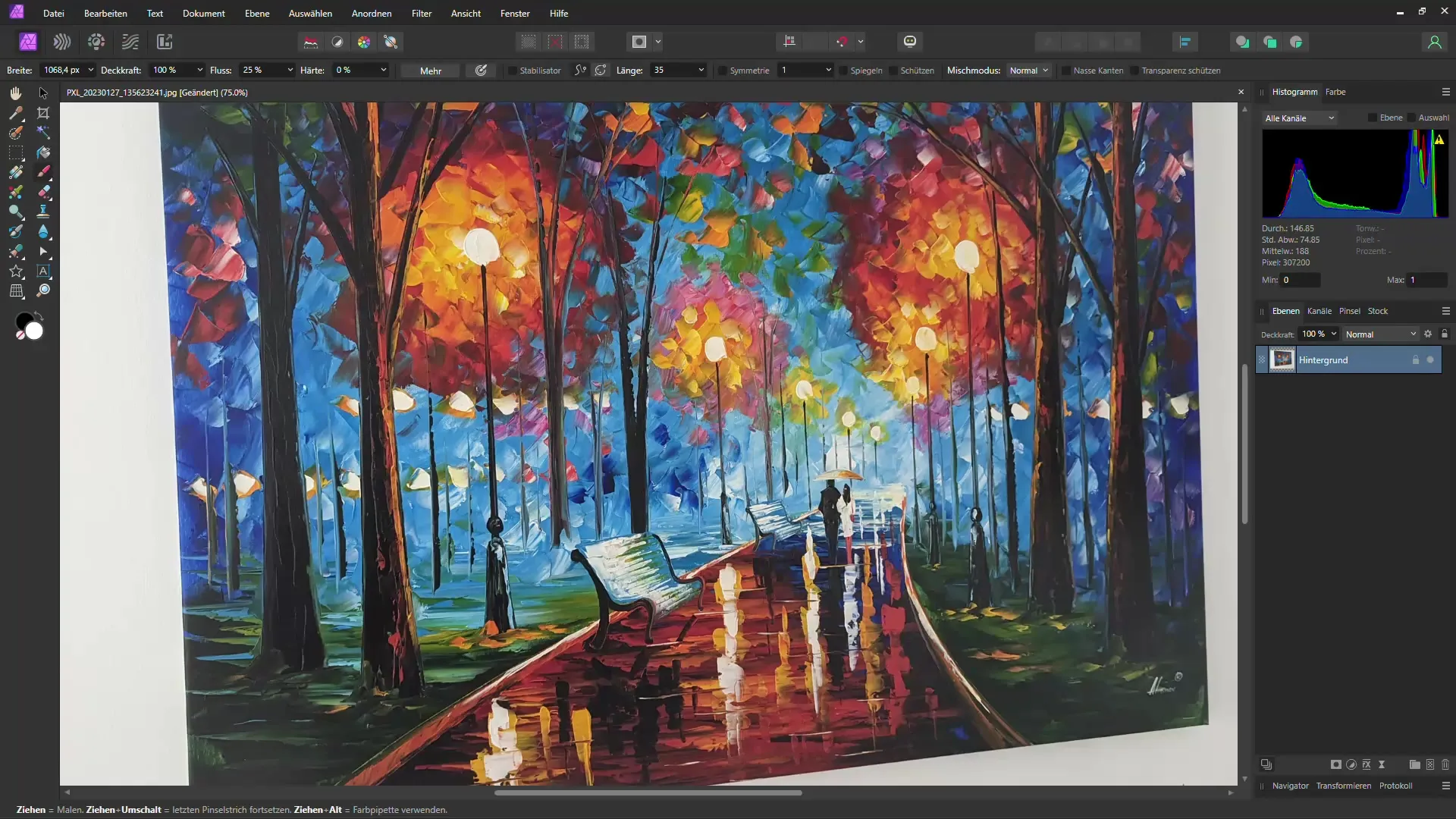
Task: Select the Crop tool
Action: pos(43,113)
